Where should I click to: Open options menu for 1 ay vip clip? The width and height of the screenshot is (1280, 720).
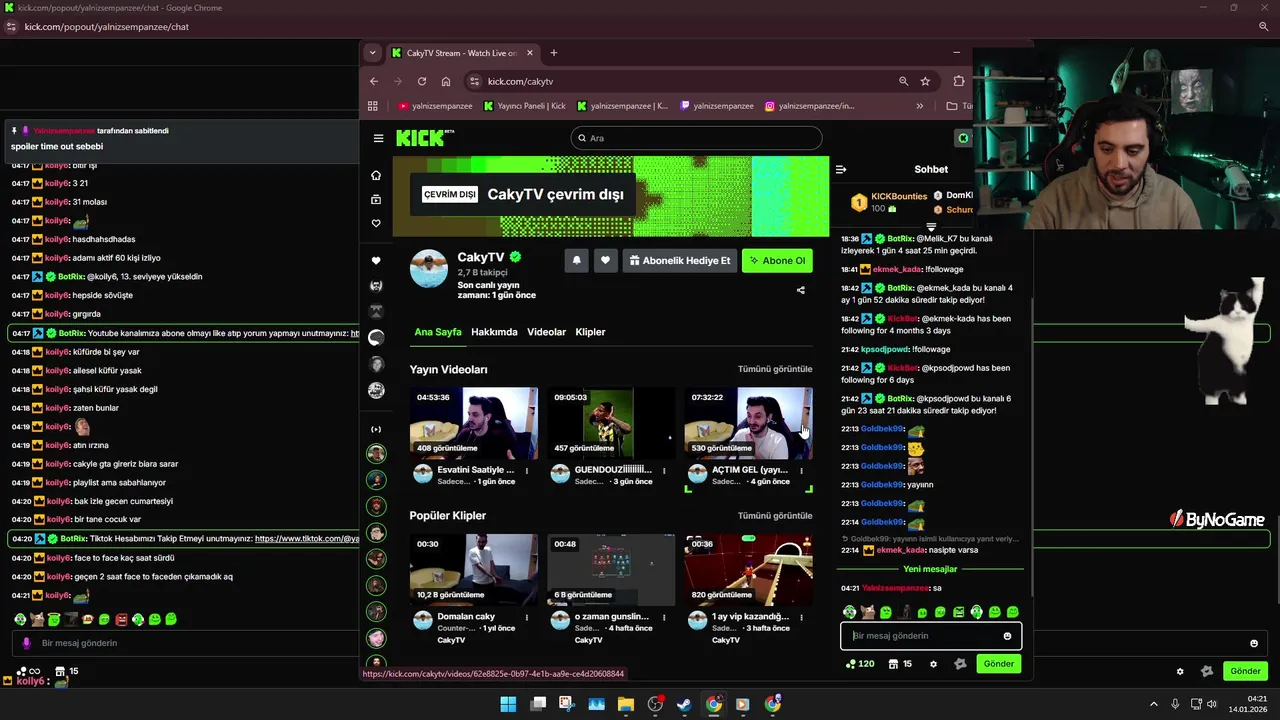(800, 616)
